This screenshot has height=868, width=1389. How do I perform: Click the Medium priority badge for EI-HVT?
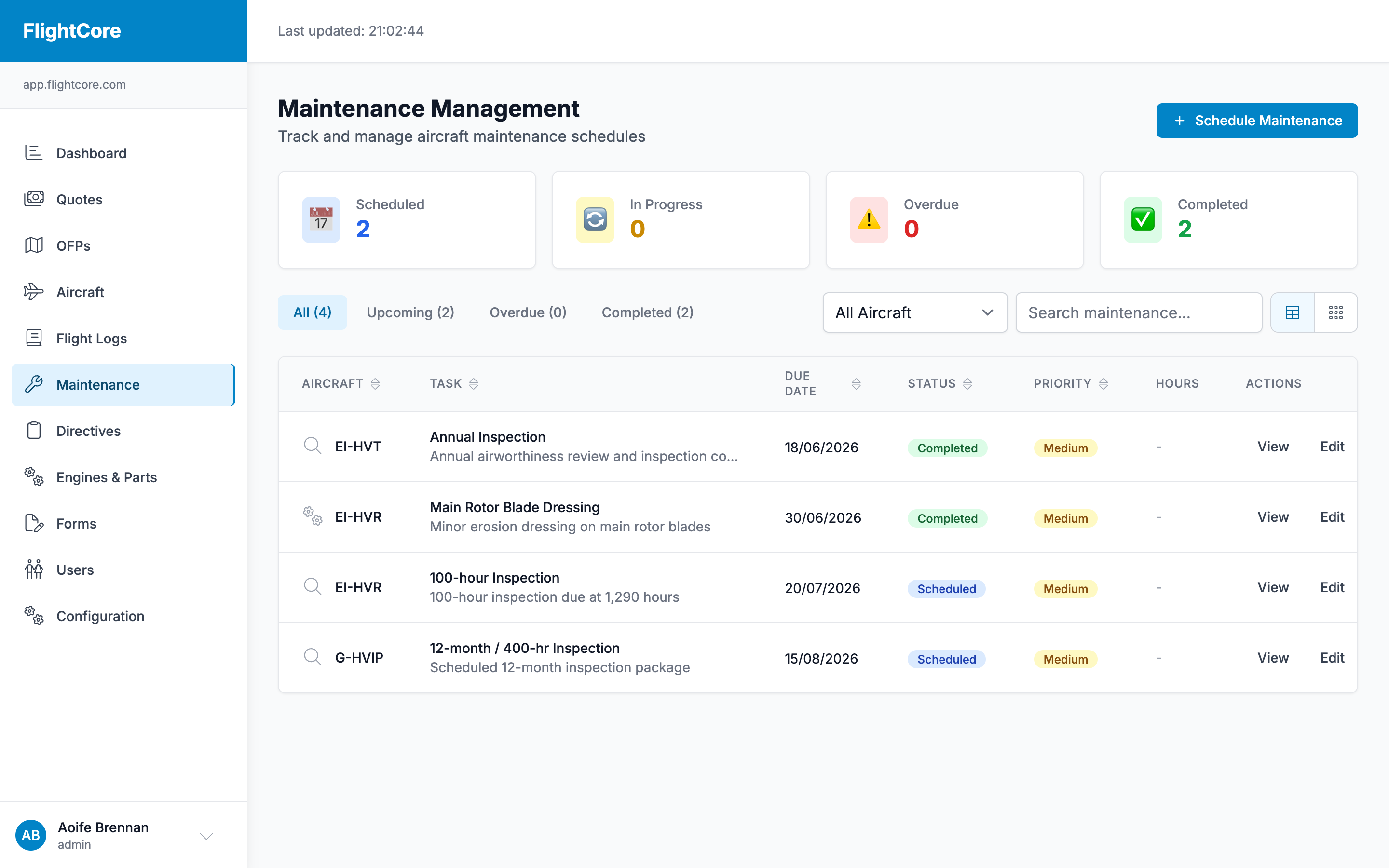click(1065, 448)
